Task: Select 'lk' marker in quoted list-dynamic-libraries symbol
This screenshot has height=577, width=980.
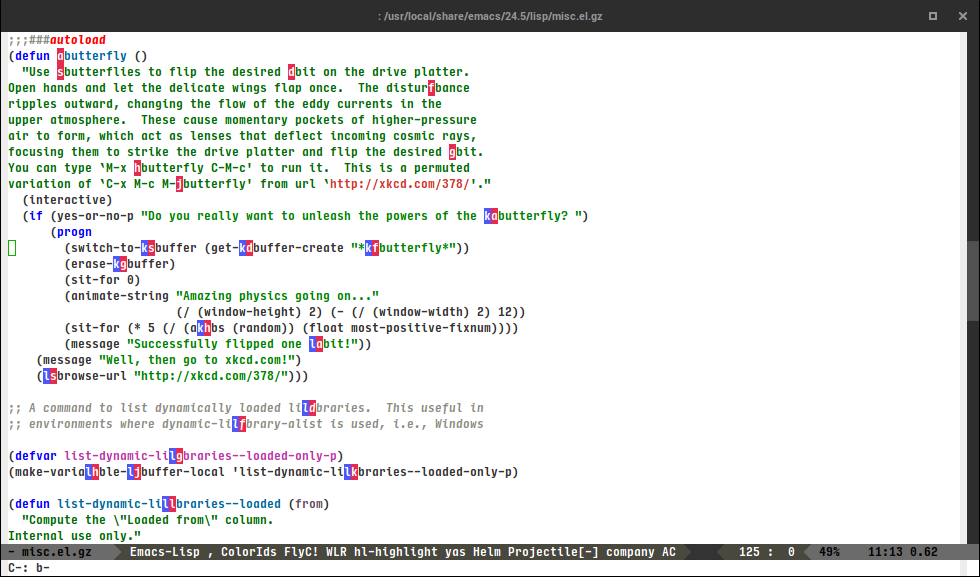Action: pyautogui.click(x=351, y=472)
